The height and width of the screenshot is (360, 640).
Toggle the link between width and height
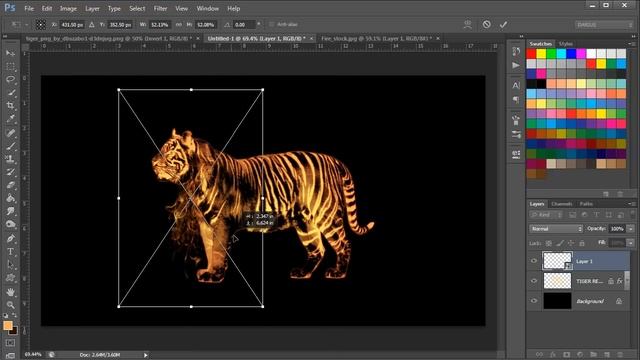179,24
